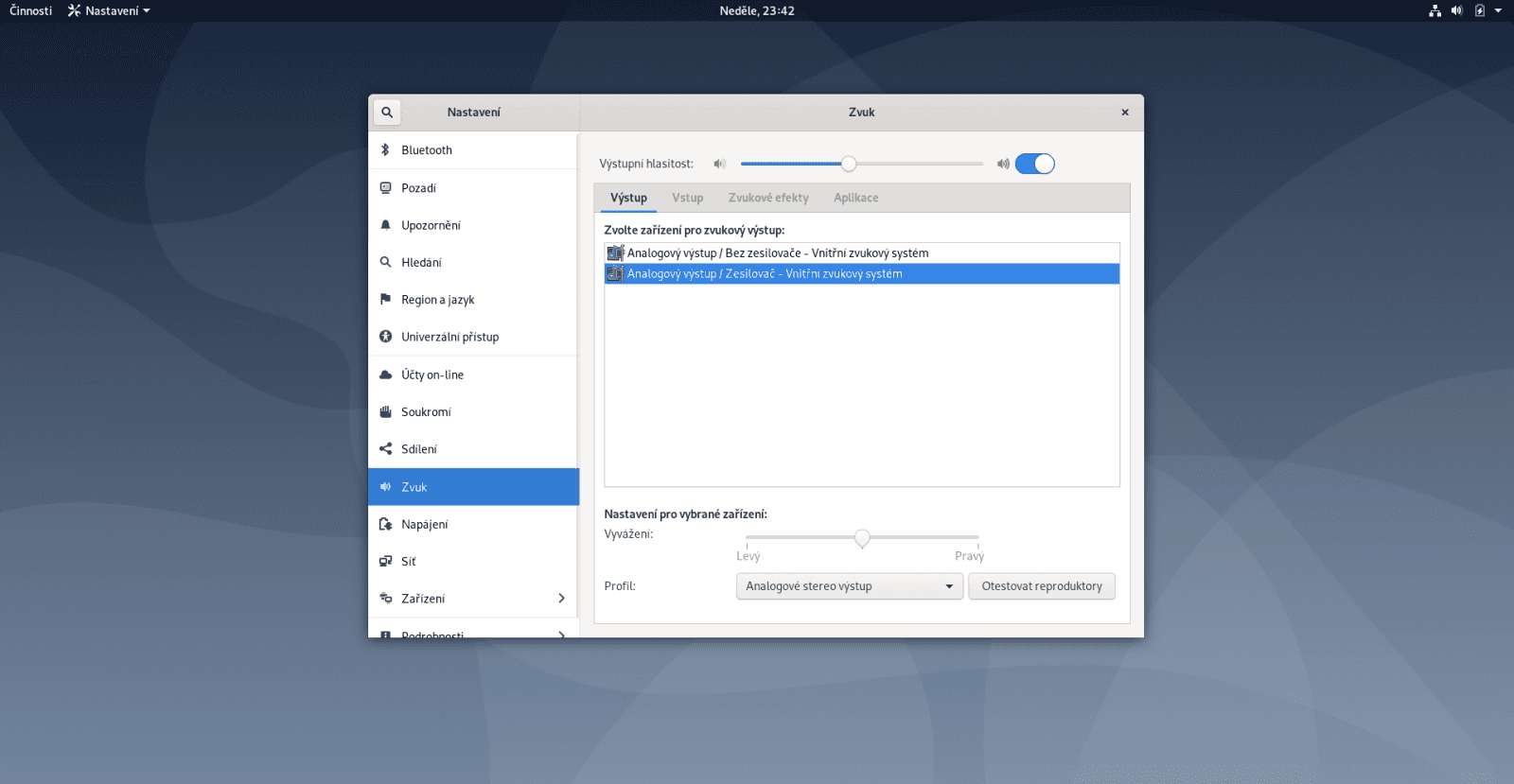Open the Nastavení app menu arrow

click(147, 11)
